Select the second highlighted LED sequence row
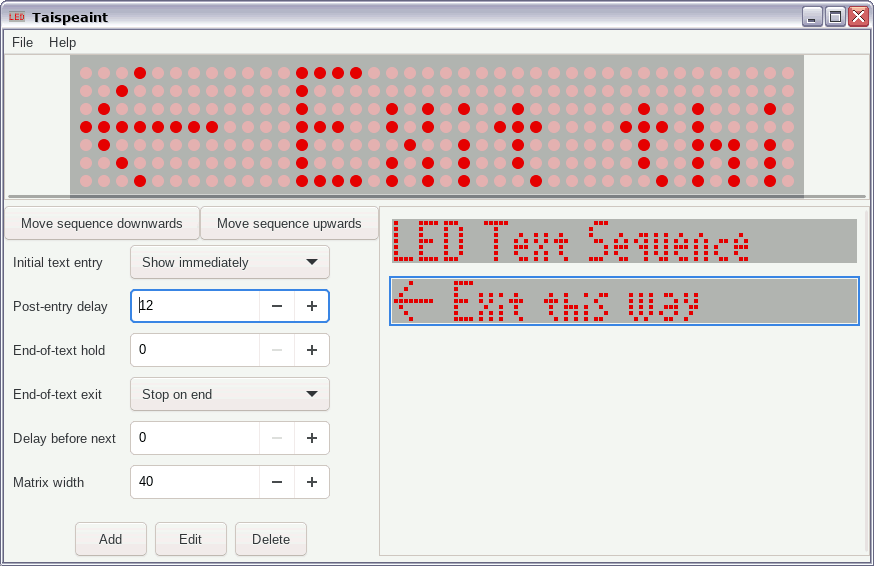Image resolution: width=874 pixels, height=566 pixels. click(x=624, y=301)
